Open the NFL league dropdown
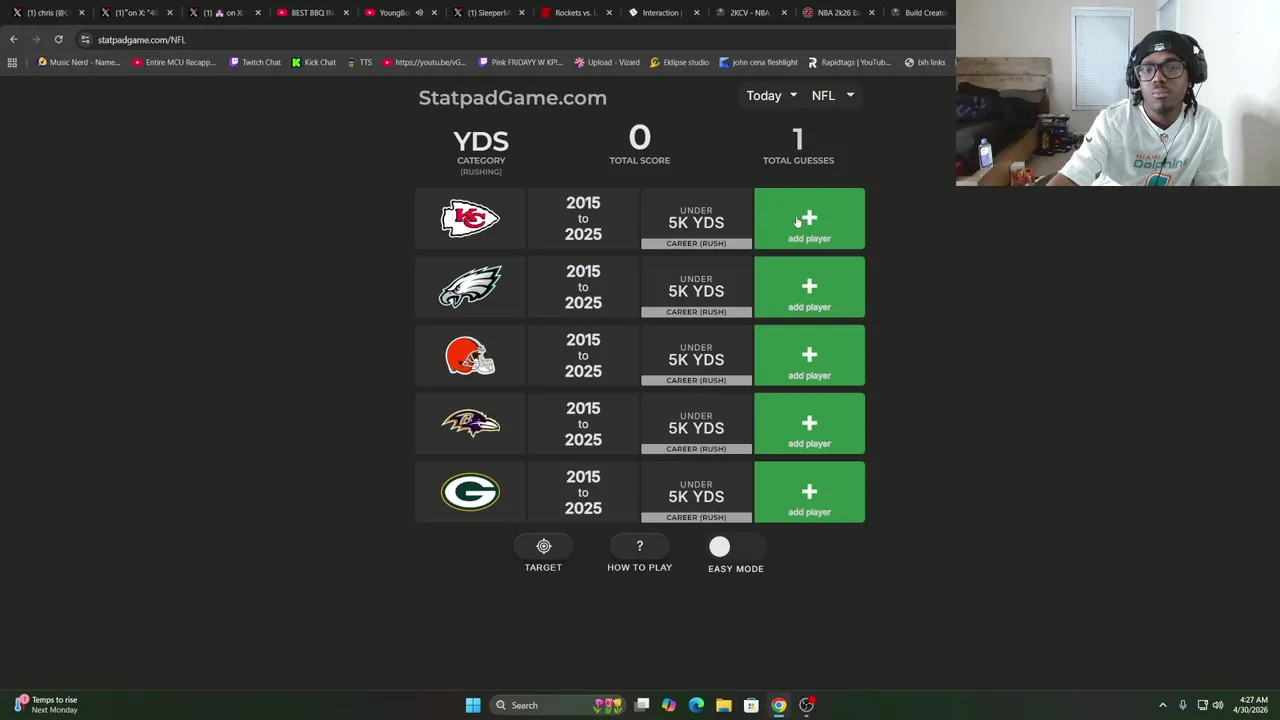Image resolution: width=1280 pixels, height=720 pixels. [832, 96]
